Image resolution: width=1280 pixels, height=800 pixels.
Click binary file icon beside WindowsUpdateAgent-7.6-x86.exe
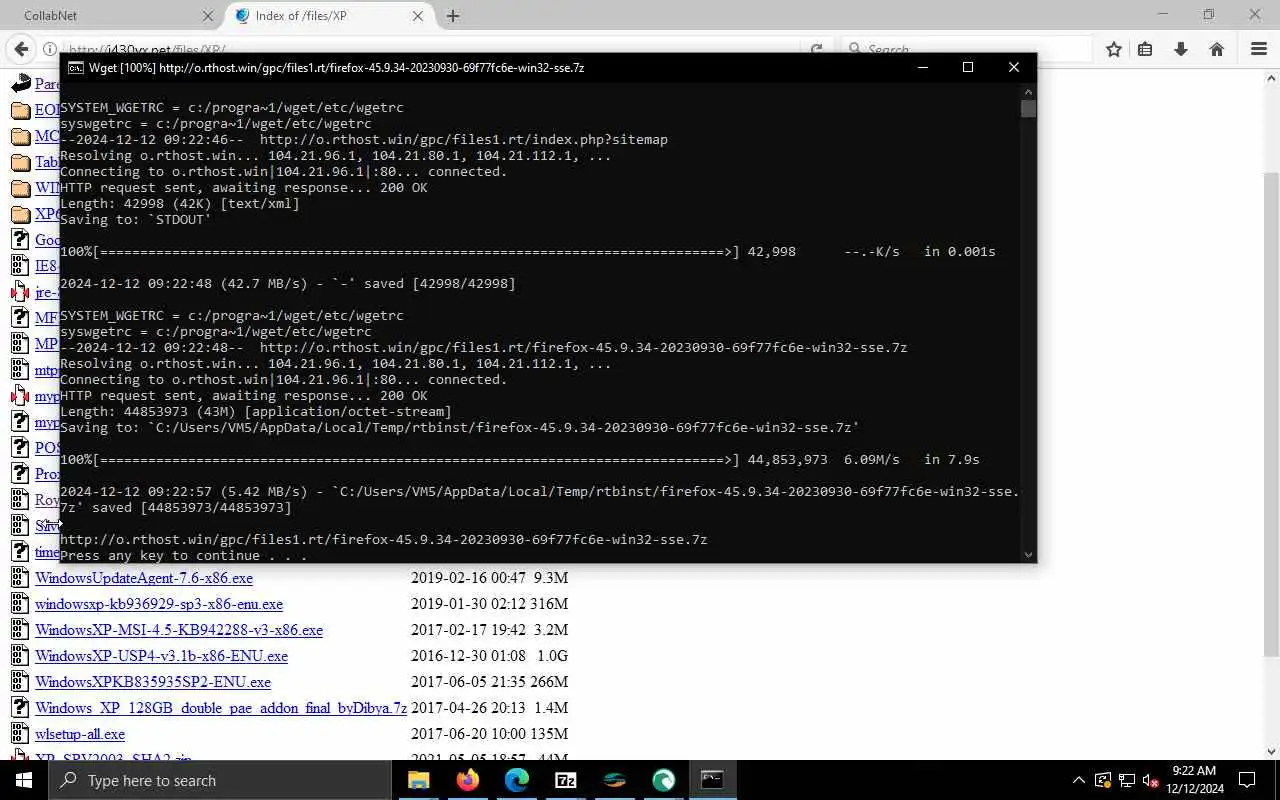tap(20, 577)
